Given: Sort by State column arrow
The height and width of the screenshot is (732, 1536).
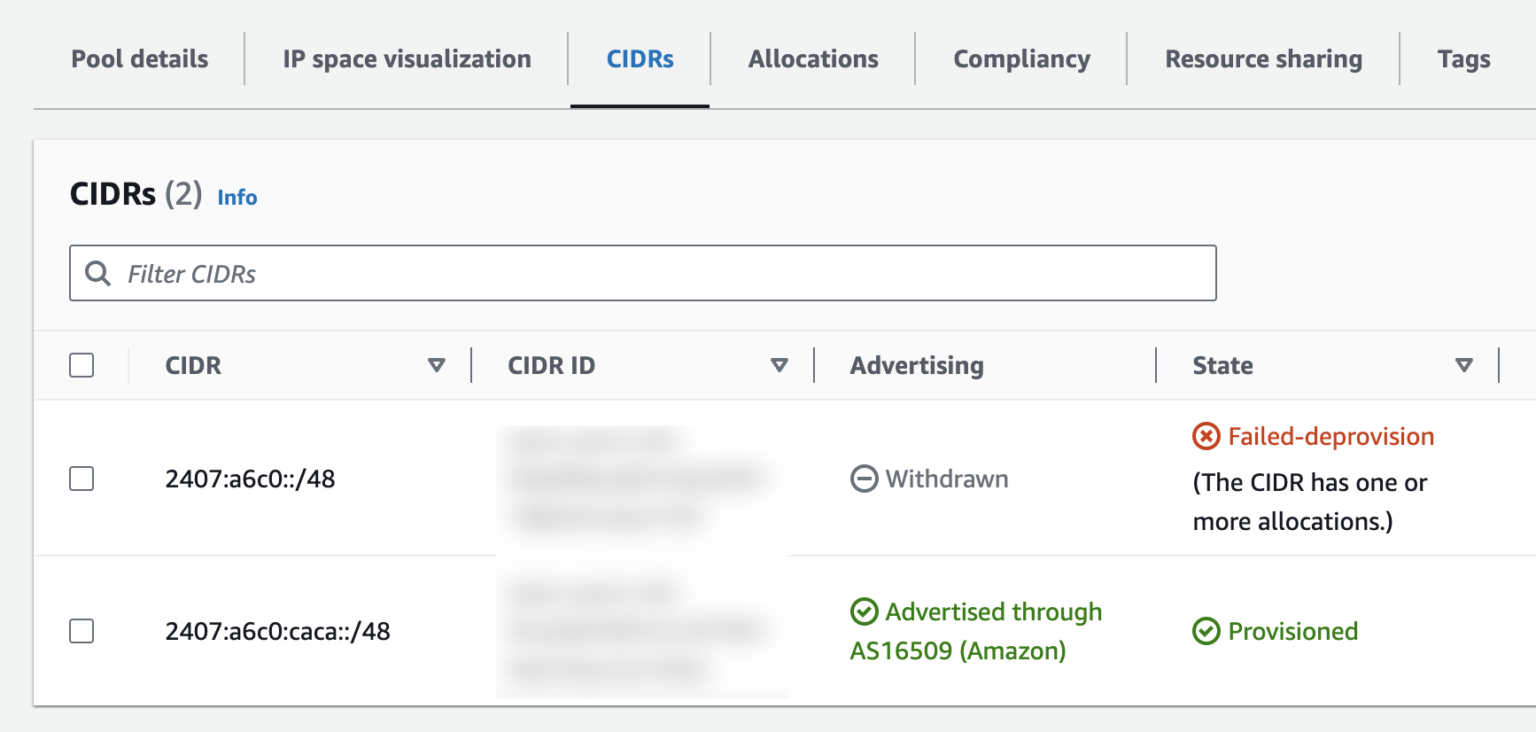Looking at the screenshot, I should pos(1464,366).
